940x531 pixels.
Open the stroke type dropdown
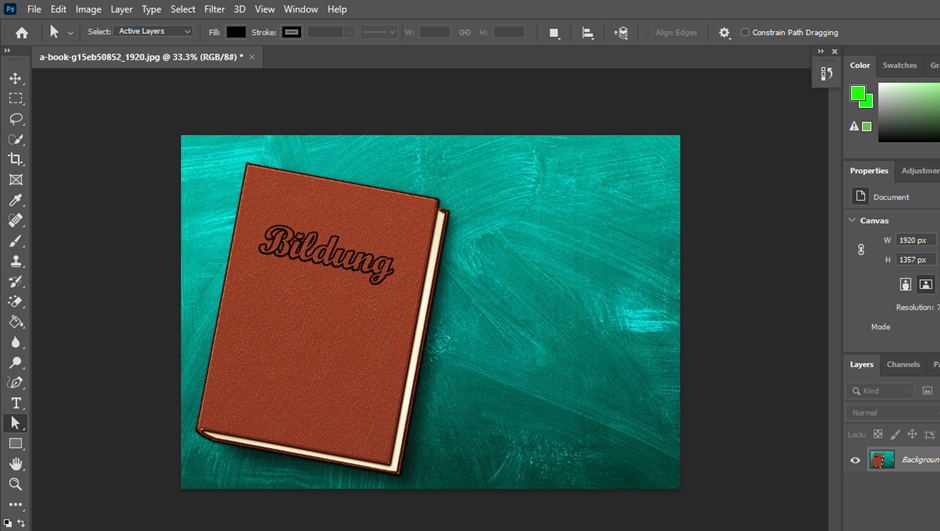coord(379,32)
